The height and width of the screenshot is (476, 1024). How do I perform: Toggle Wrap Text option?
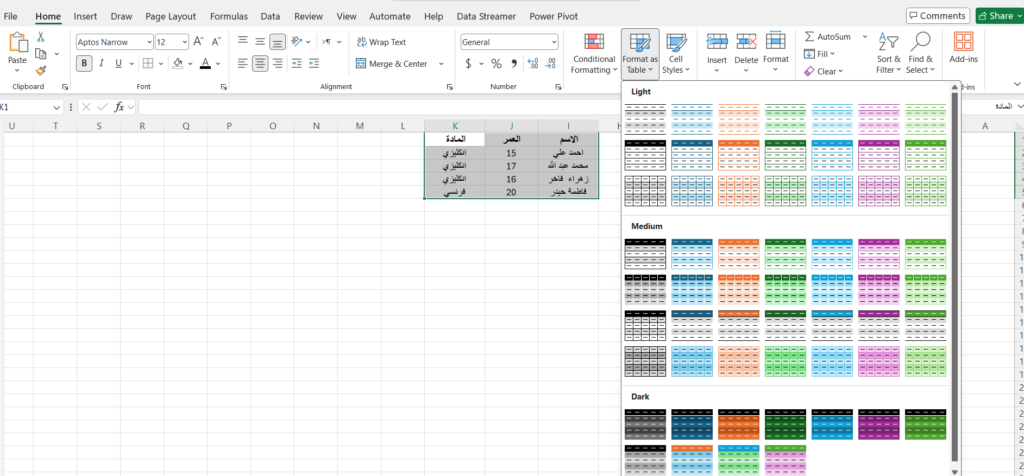380,42
